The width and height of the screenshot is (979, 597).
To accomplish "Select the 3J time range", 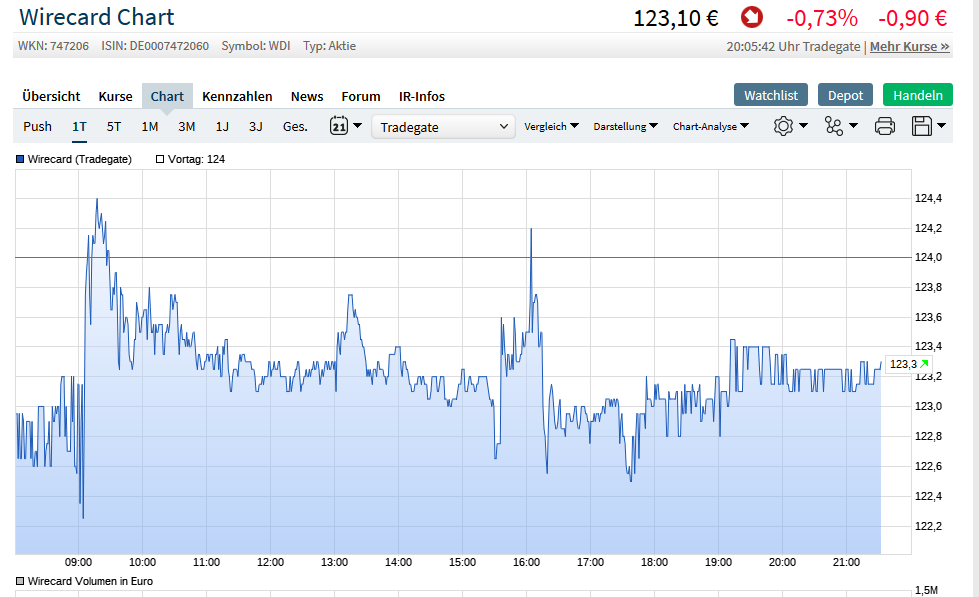I will pyautogui.click(x=255, y=126).
